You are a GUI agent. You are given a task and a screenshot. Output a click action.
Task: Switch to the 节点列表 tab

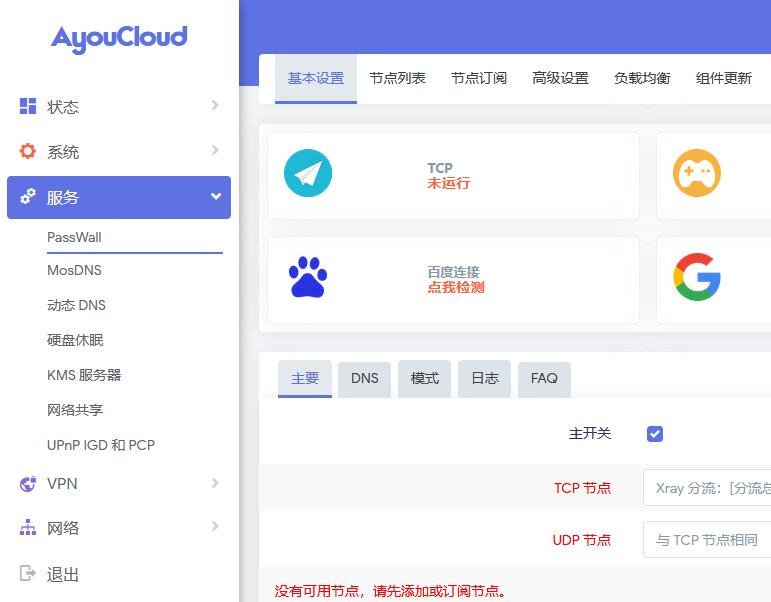pyautogui.click(x=397, y=78)
